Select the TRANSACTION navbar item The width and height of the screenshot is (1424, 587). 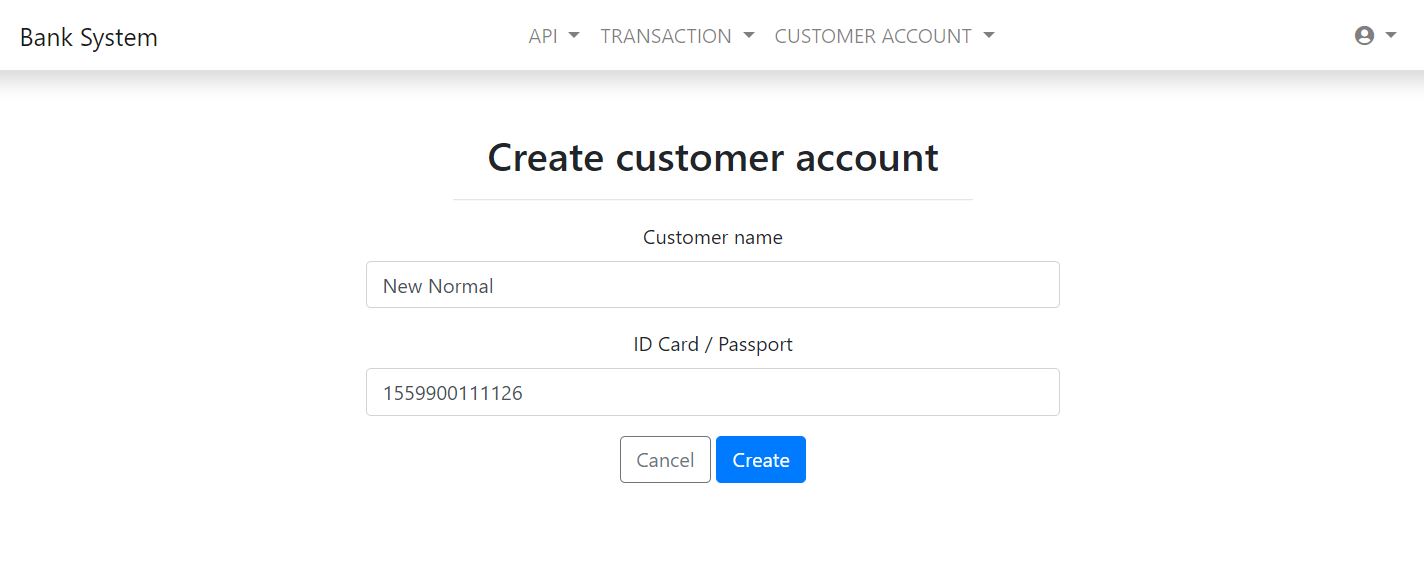(x=665, y=35)
